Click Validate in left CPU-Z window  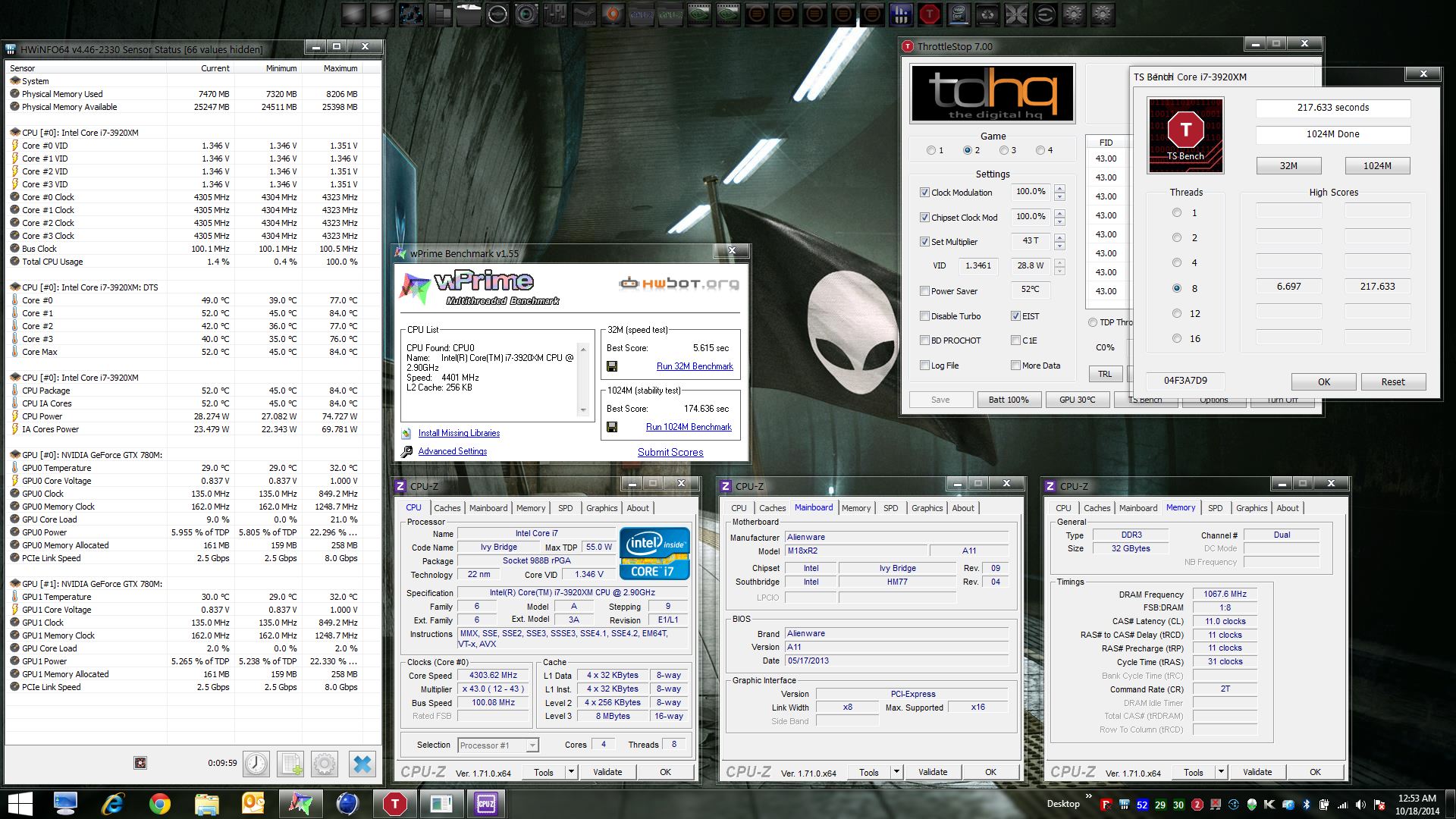click(607, 772)
